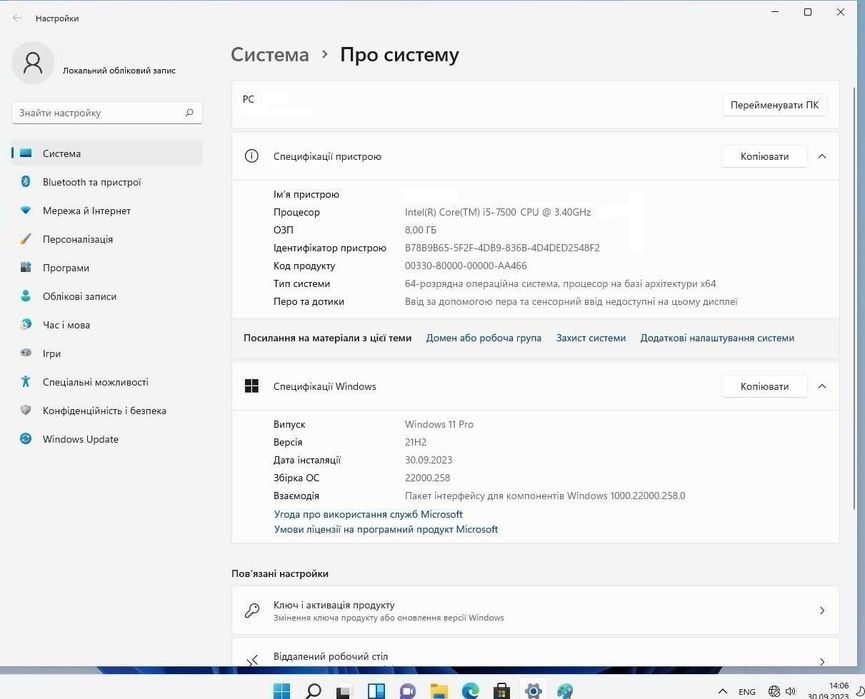Click the gaming controller icon
865x699 pixels.
point(25,353)
